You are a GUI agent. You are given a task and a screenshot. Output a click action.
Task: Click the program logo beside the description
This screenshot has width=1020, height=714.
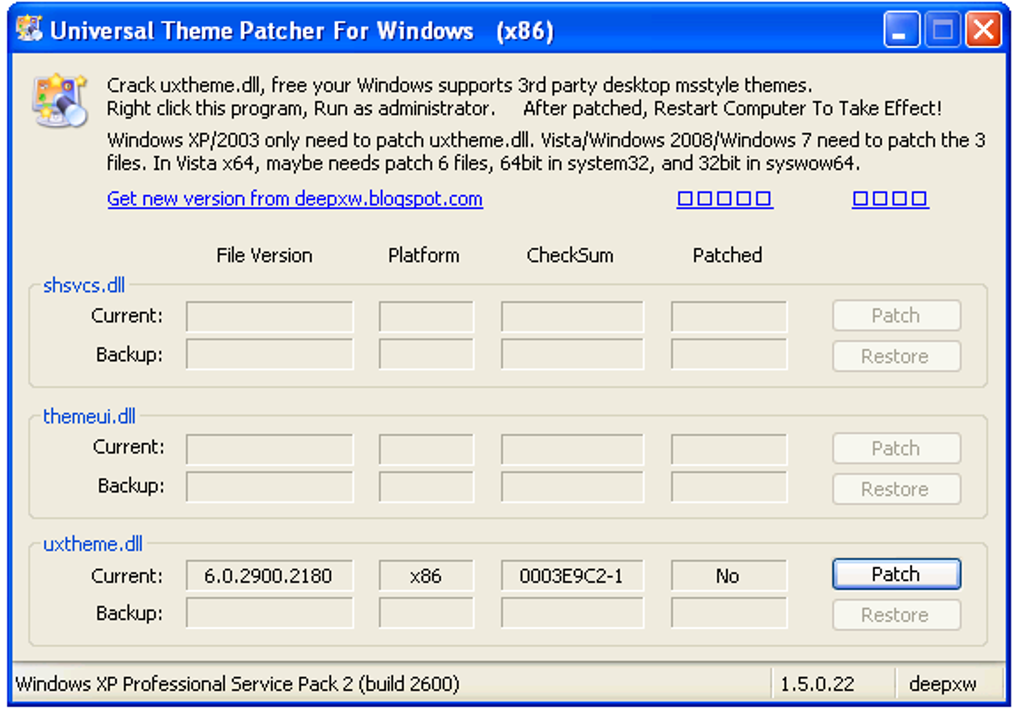(60, 101)
